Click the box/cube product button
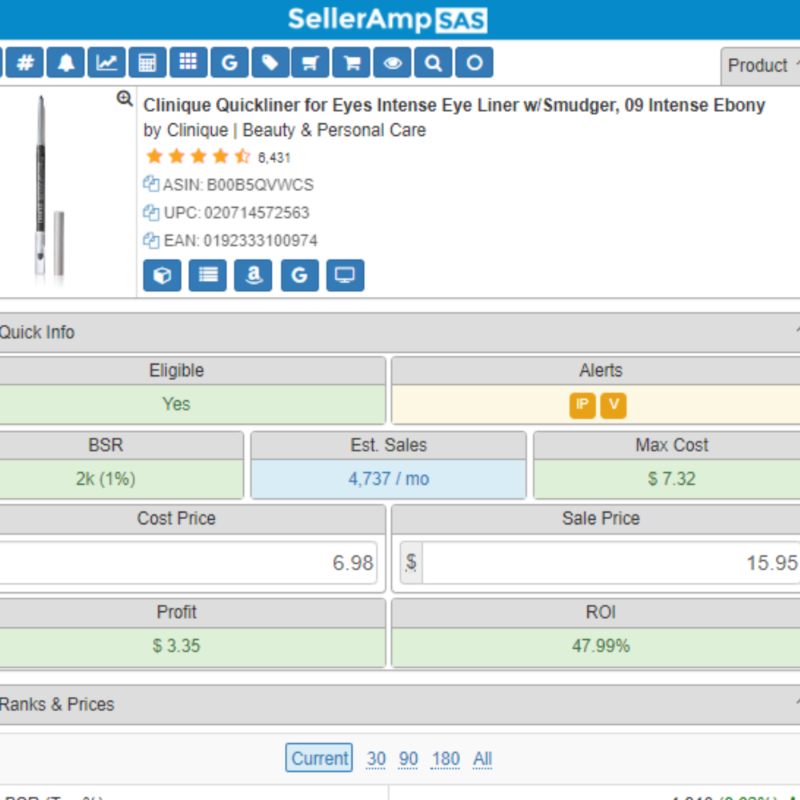The width and height of the screenshot is (800, 800). tap(162, 276)
